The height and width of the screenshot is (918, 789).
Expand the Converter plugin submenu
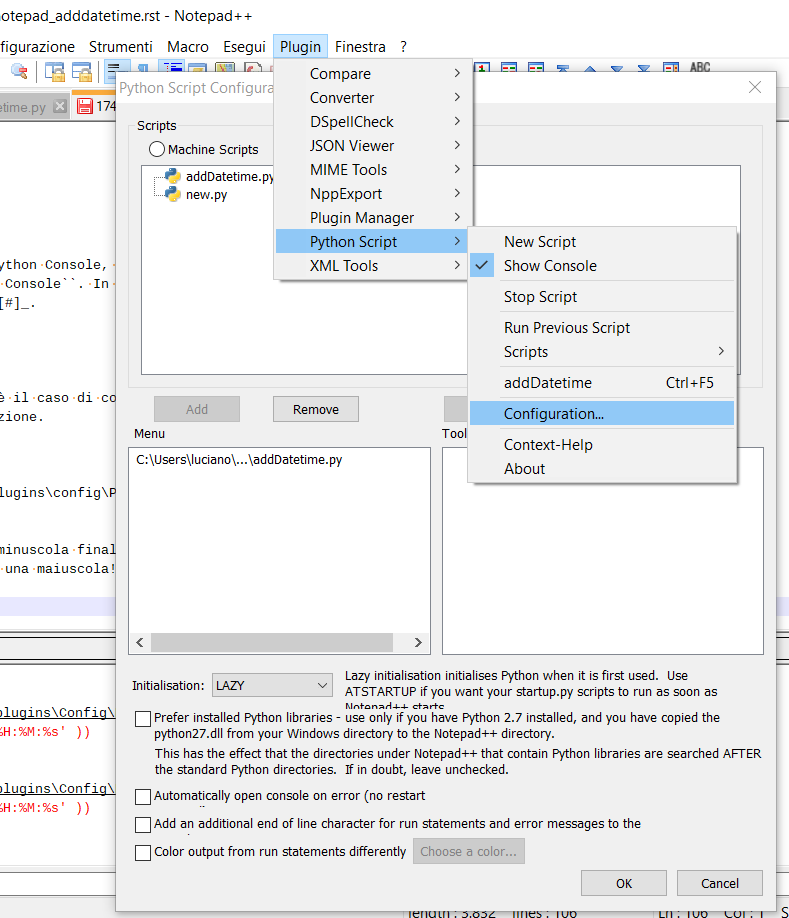[373, 98]
